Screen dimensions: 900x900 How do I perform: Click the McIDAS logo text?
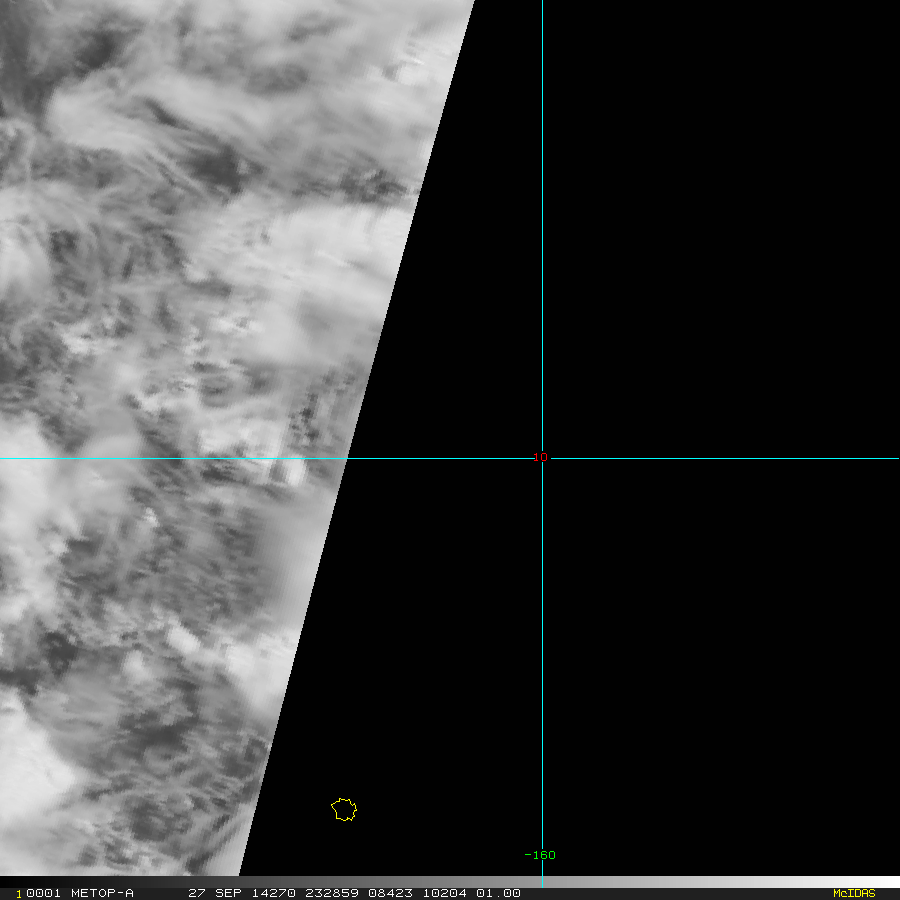click(x=854, y=893)
